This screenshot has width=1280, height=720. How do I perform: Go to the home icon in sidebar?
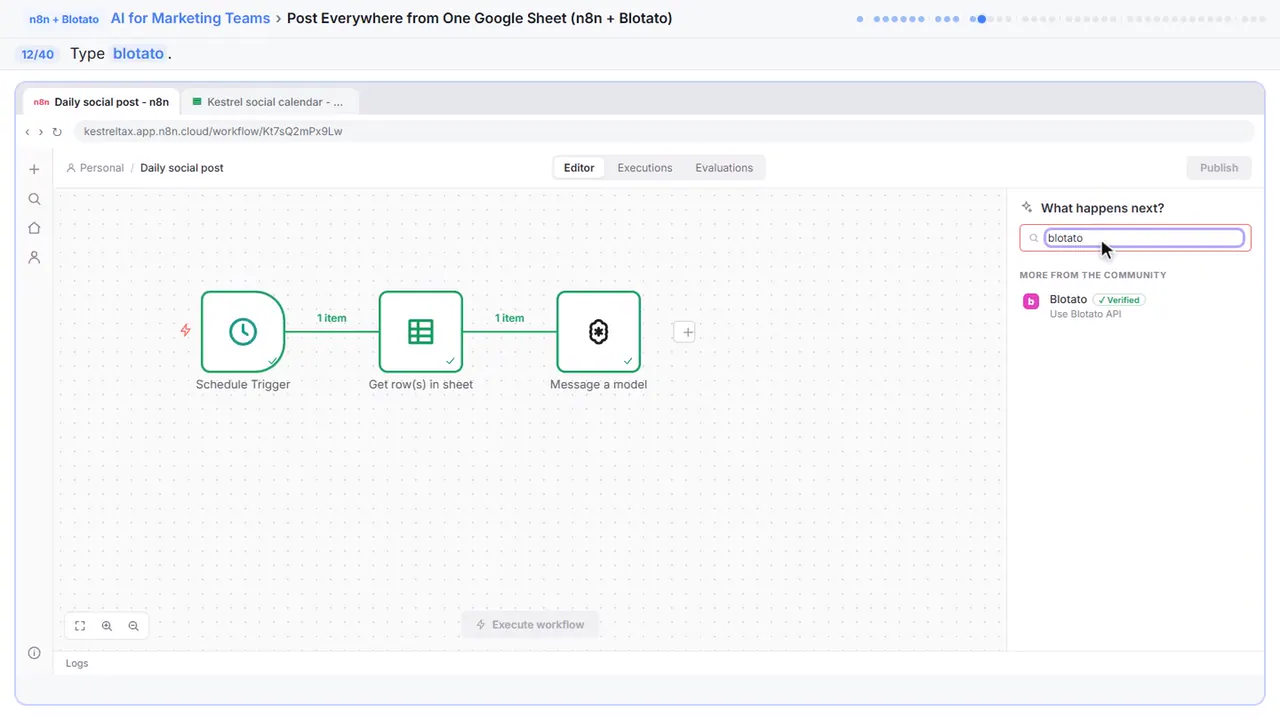click(34, 228)
